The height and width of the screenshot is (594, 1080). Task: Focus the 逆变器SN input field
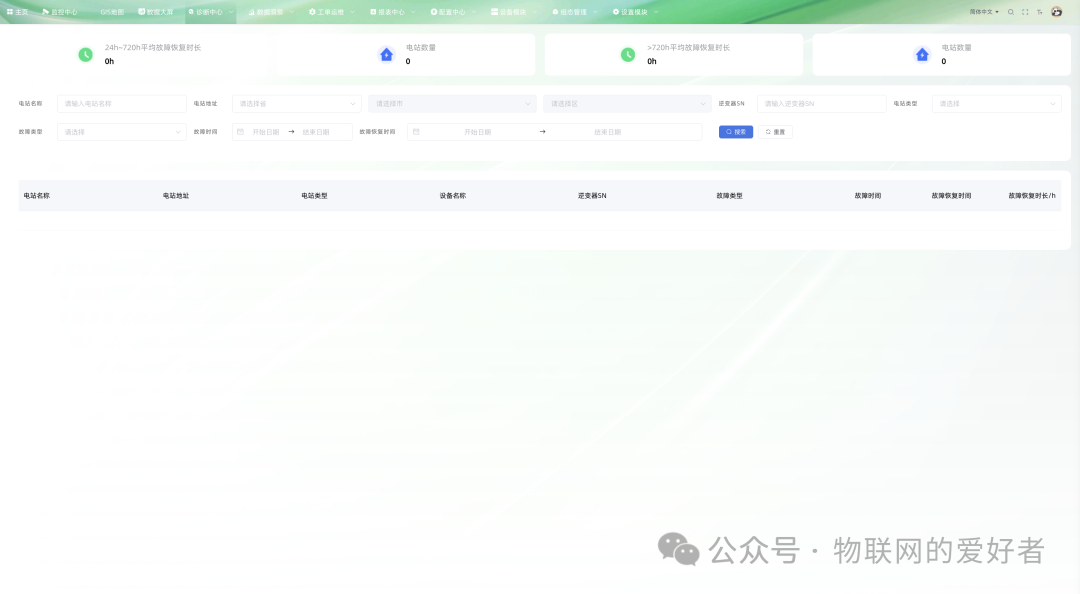coord(821,103)
